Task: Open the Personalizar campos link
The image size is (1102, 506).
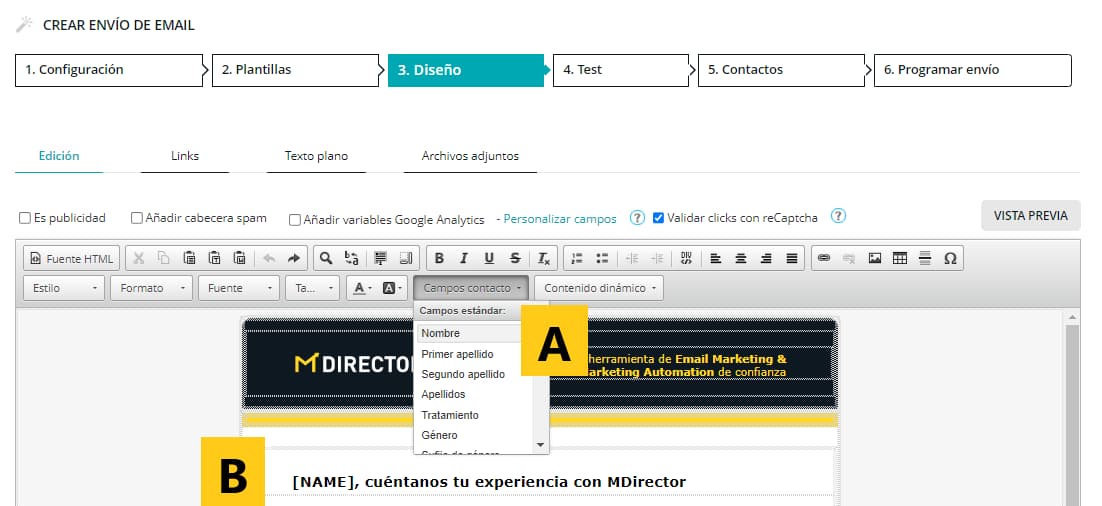Action: [560, 219]
